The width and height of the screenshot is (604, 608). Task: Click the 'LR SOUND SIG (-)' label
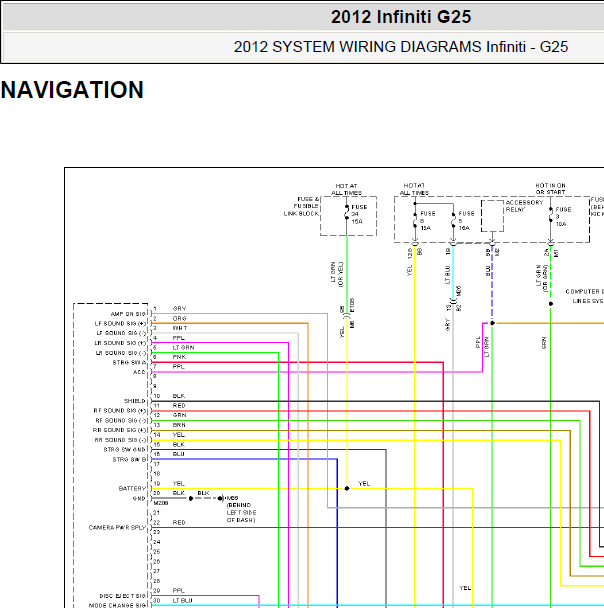click(121, 353)
